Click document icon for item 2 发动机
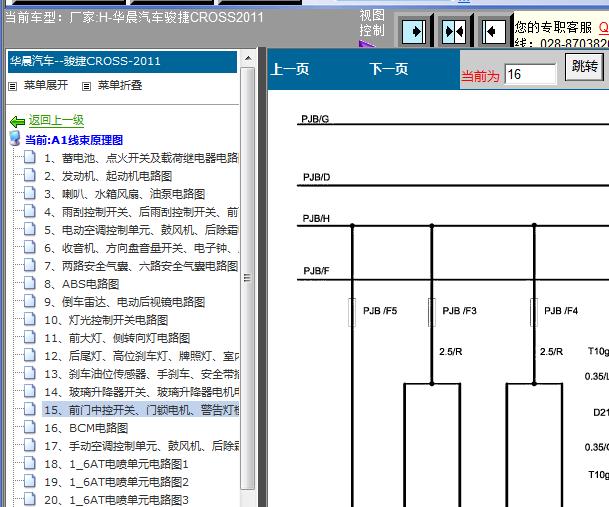The height and width of the screenshot is (507, 609). click(30, 175)
